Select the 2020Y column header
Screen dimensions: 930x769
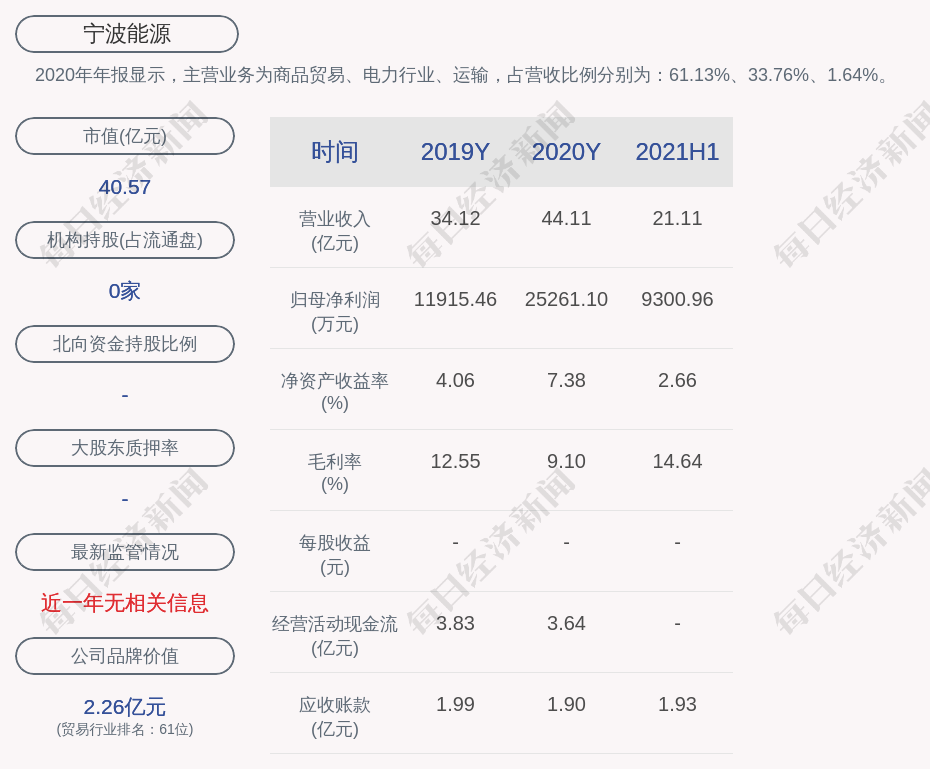[x=566, y=152]
